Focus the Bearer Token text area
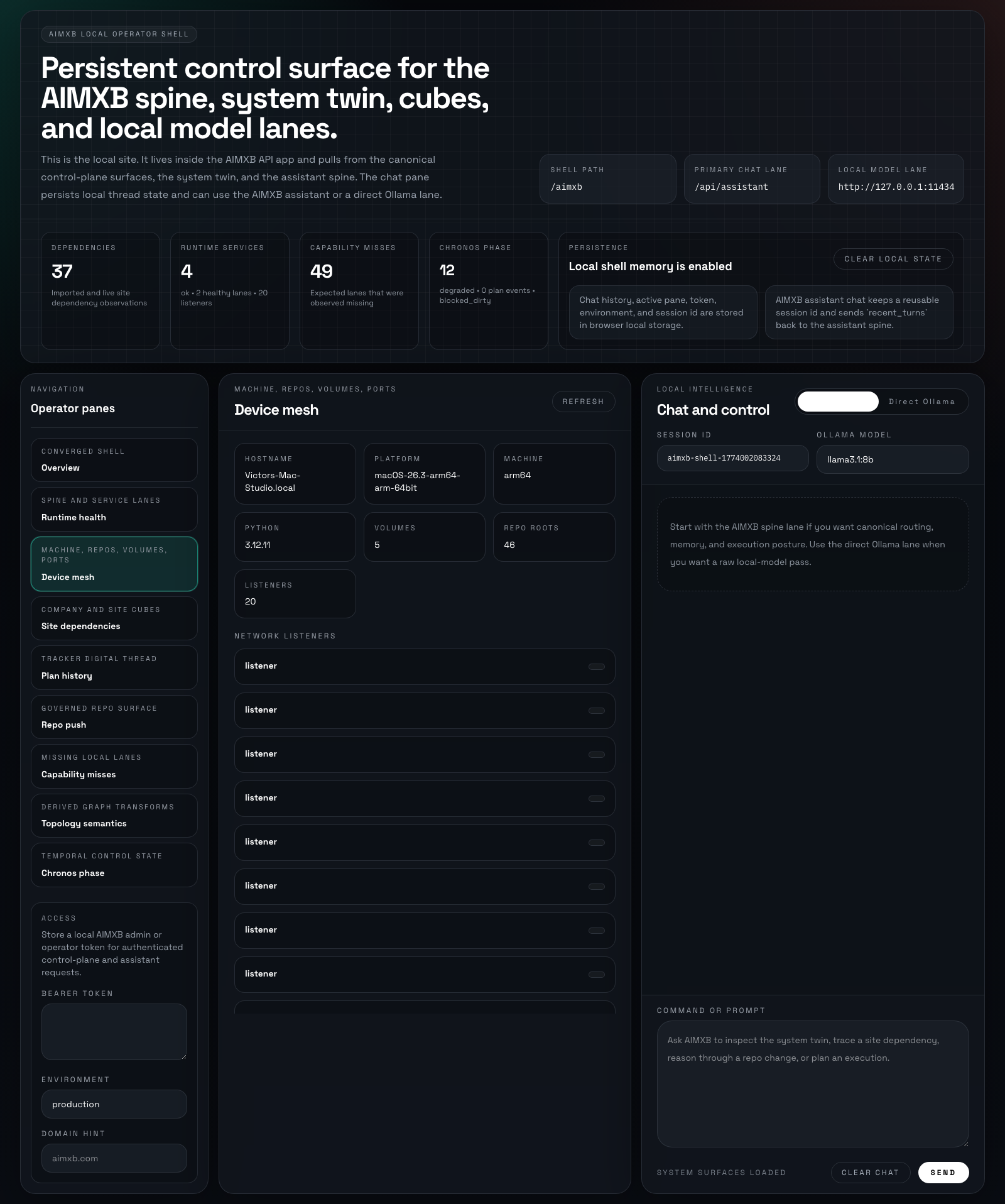 [114, 1031]
